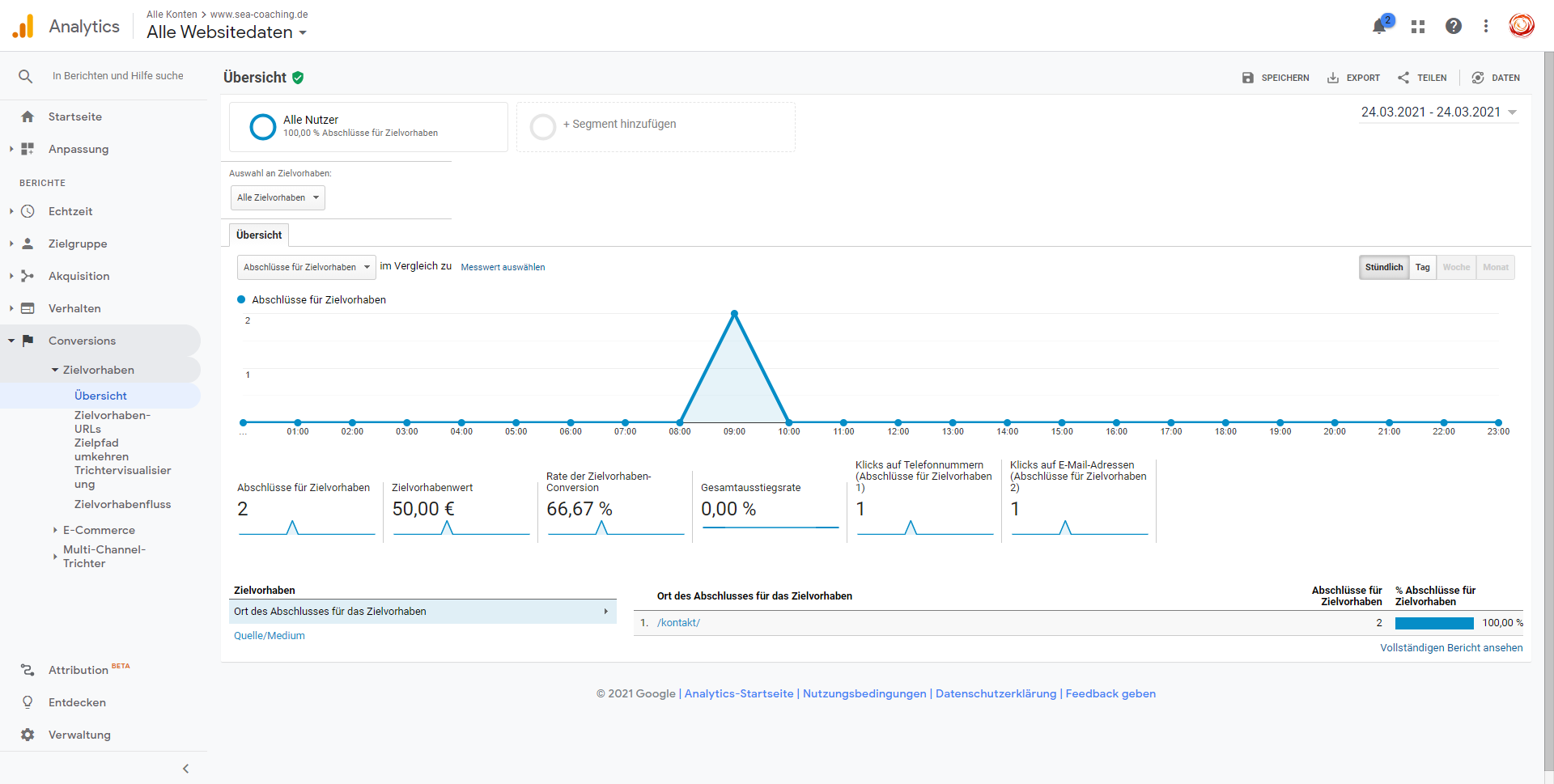This screenshot has width=1554, height=784.
Task: Click the Echtzeit clock icon
Action: [28, 211]
